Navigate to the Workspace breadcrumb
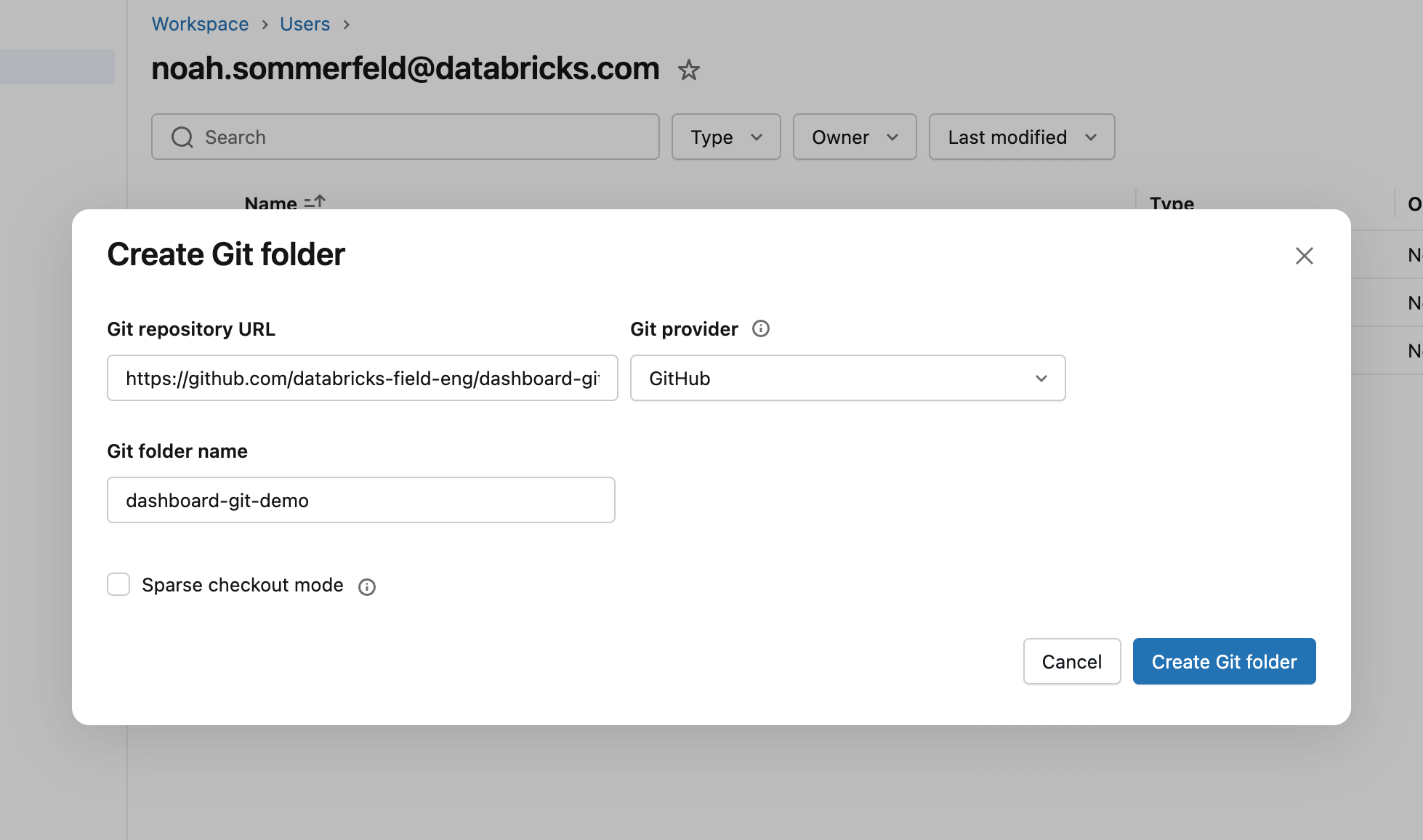This screenshot has height=840, width=1423. (199, 24)
